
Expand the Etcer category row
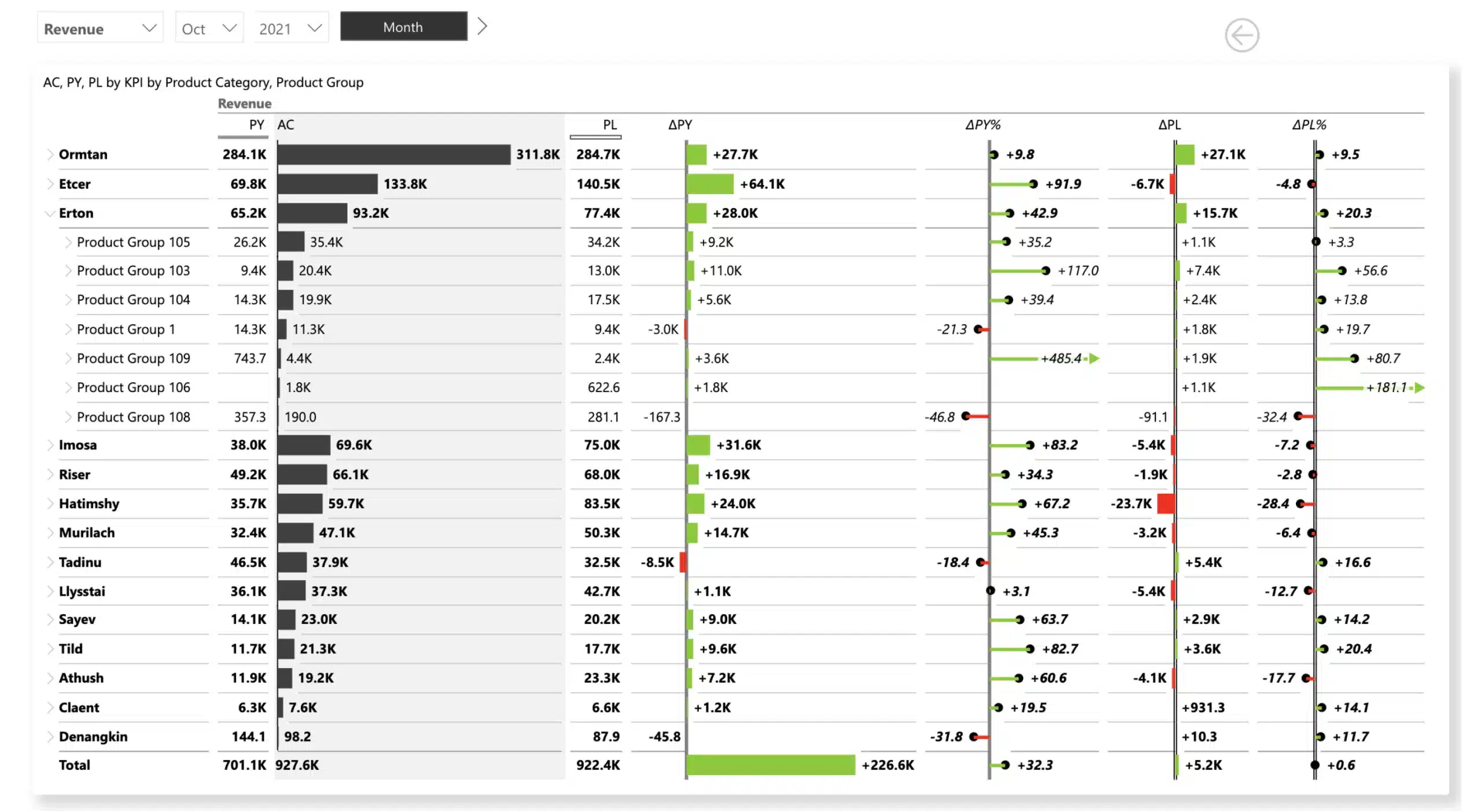tap(49, 184)
